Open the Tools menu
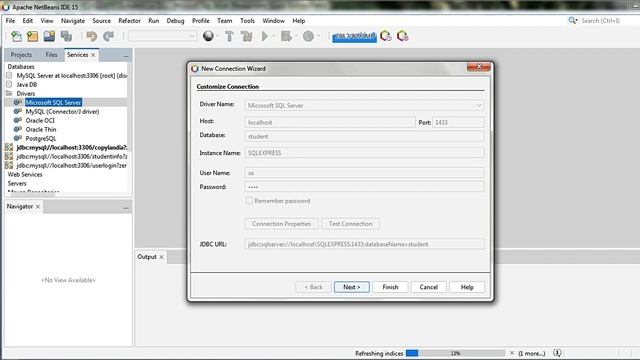Screen dimensions: 640x360 tap(247, 21)
